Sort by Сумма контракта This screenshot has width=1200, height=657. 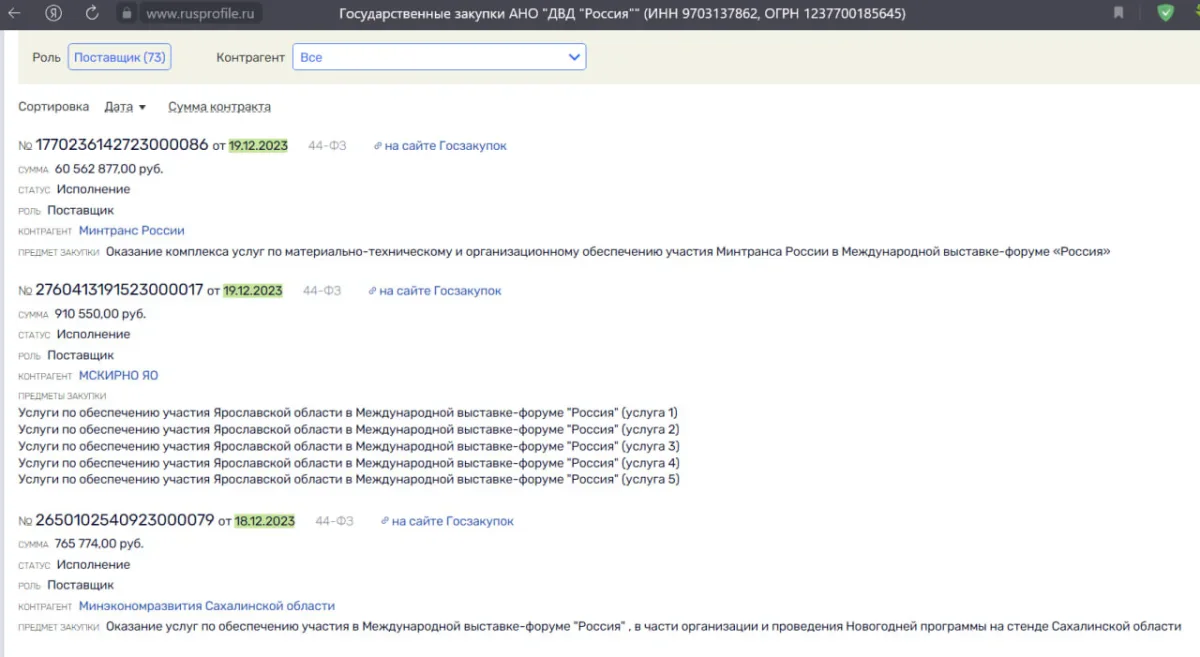click(219, 107)
